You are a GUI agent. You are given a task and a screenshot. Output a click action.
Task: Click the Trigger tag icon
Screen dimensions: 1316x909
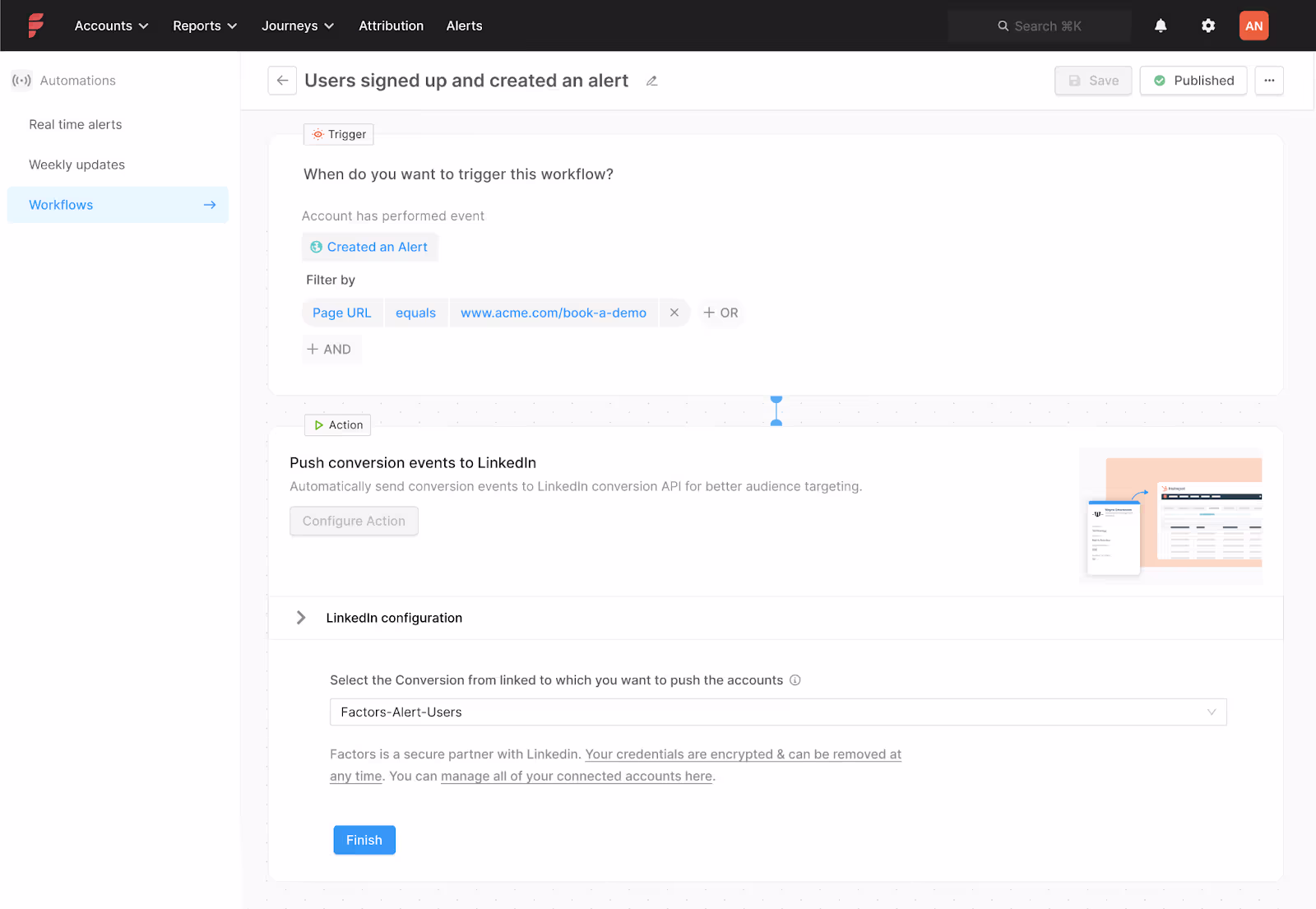[x=317, y=134]
